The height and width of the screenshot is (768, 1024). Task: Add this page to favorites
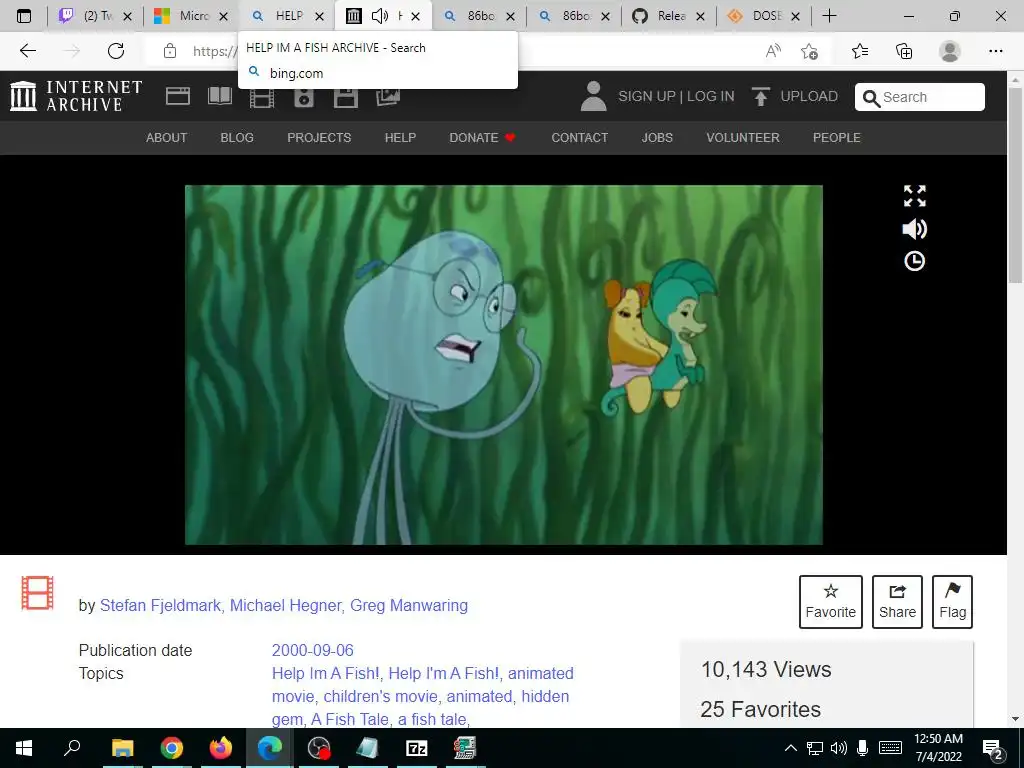[x=810, y=51]
